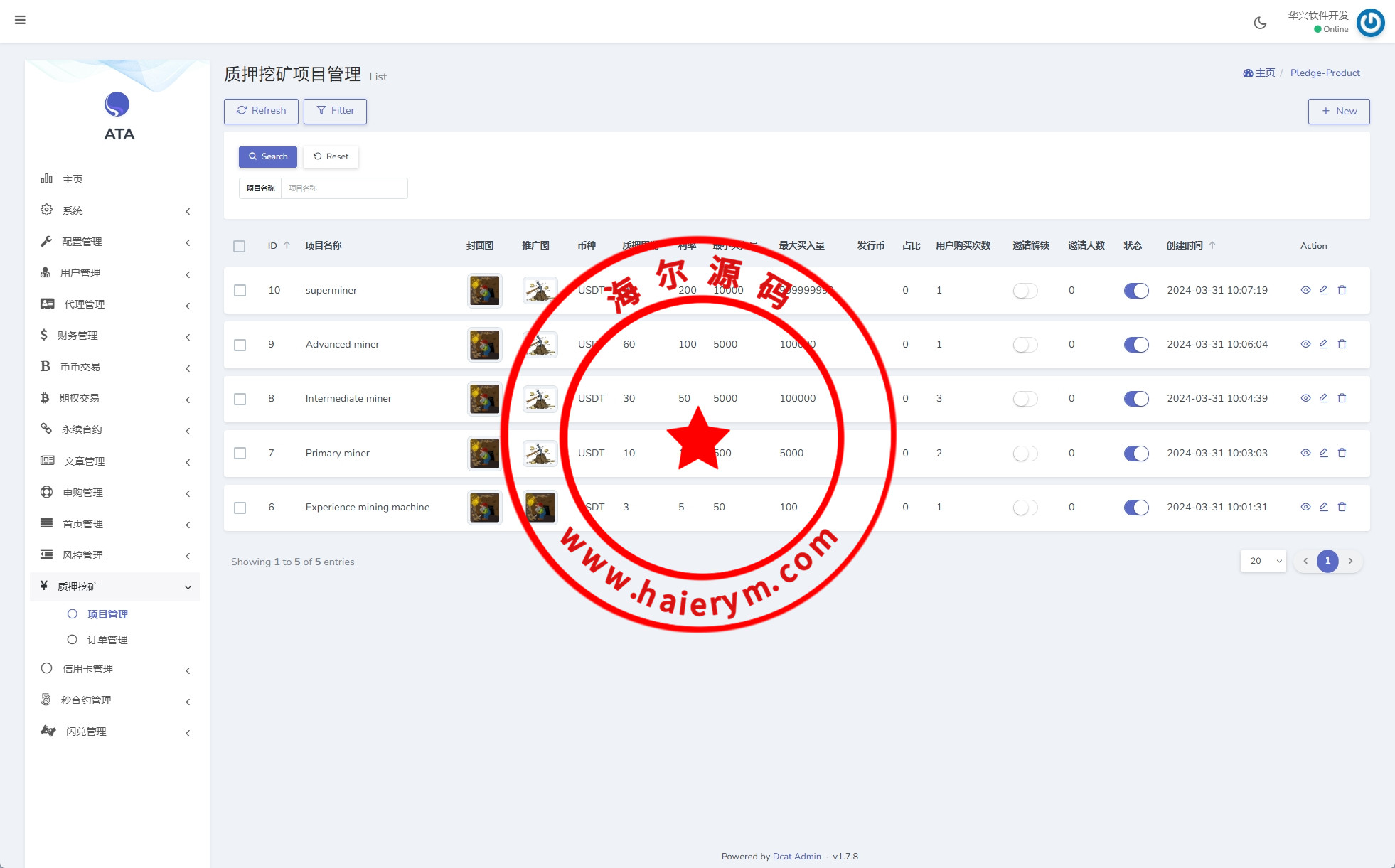The width and height of the screenshot is (1395, 868).
Task: Click the 项目名称 search input field
Action: 344,188
